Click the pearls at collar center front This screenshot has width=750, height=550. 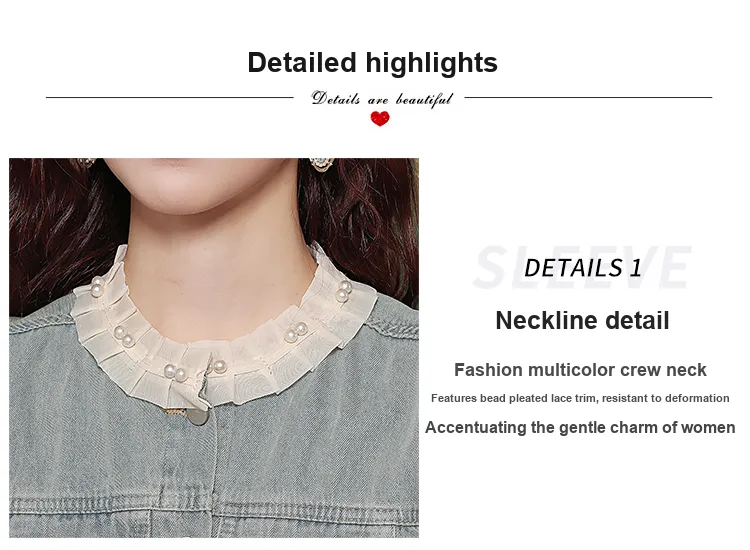pos(175,373)
